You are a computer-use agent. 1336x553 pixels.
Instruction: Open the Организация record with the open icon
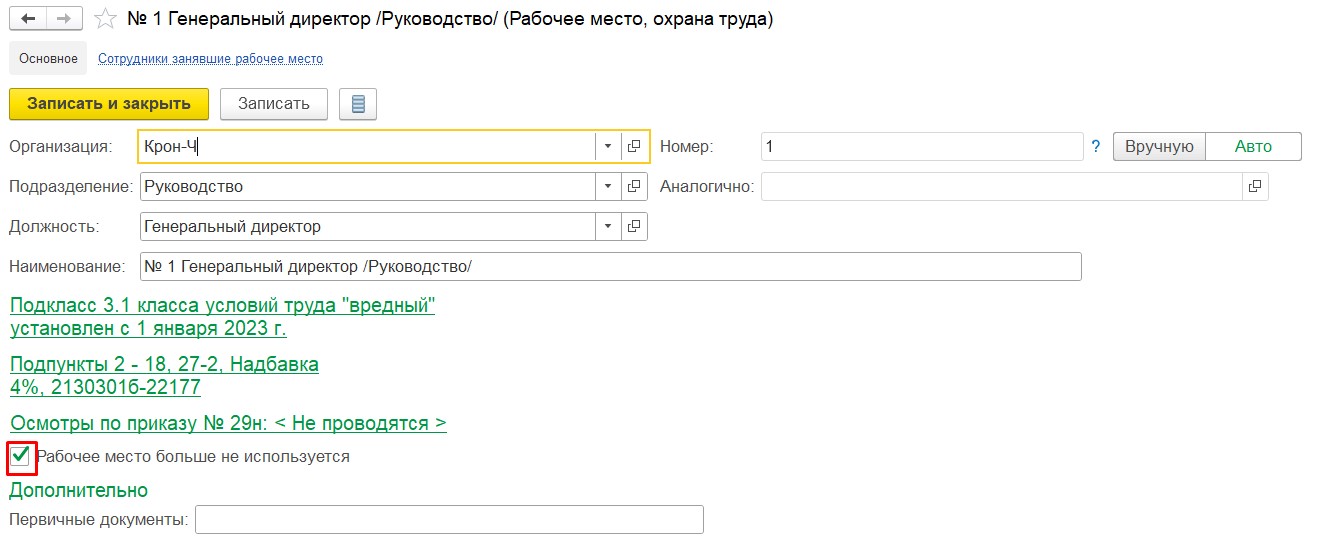(634, 146)
